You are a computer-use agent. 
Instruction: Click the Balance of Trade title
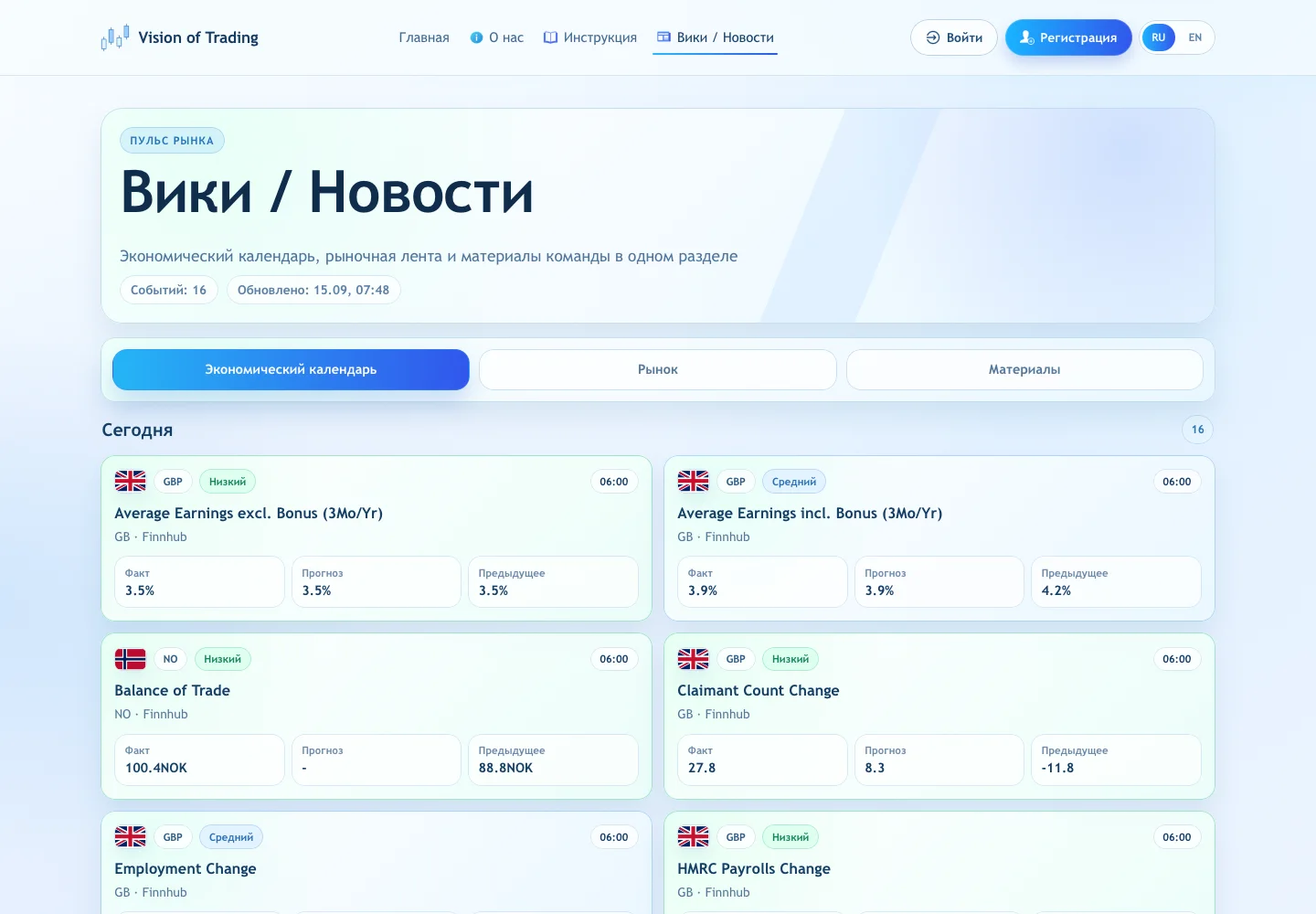172,690
